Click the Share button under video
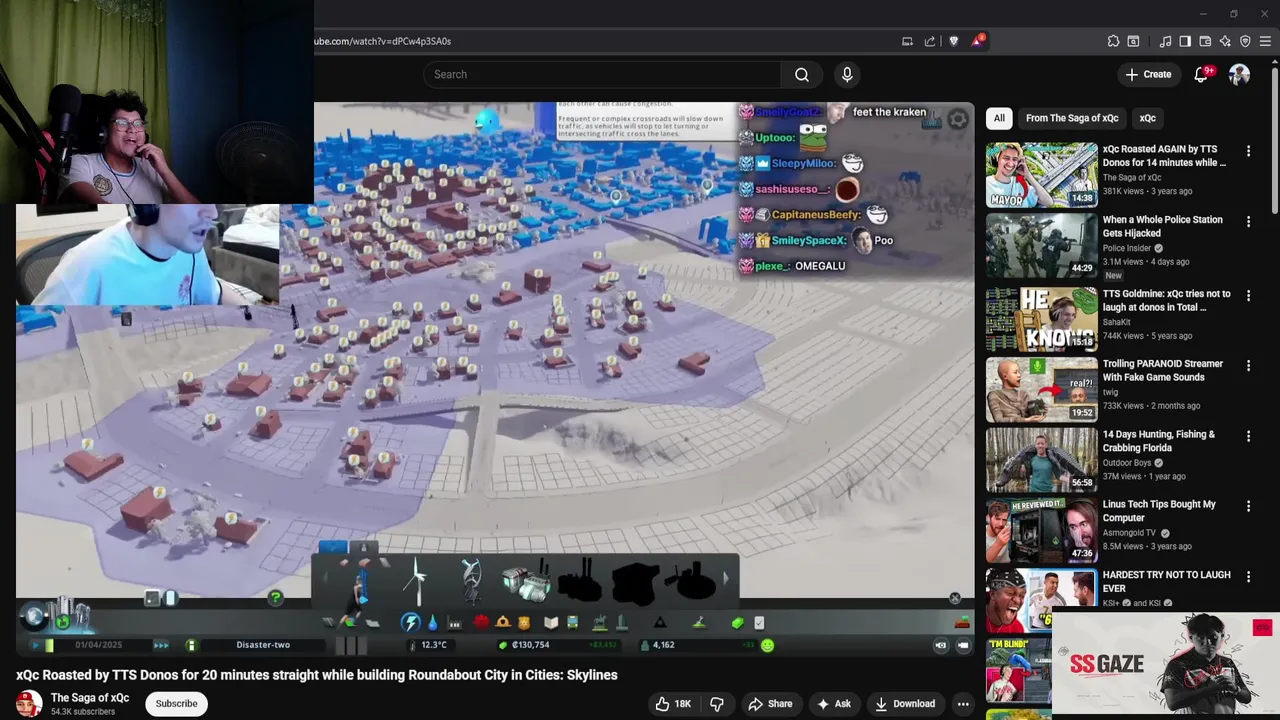The width and height of the screenshot is (1280, 720). pos(770,704)
